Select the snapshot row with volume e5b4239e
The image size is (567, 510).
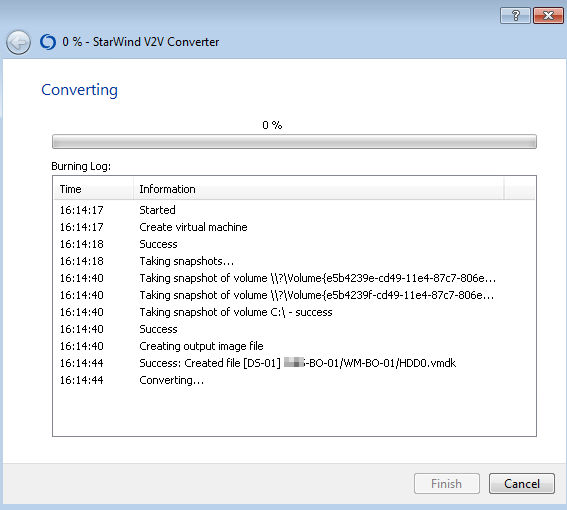point(294,278)
